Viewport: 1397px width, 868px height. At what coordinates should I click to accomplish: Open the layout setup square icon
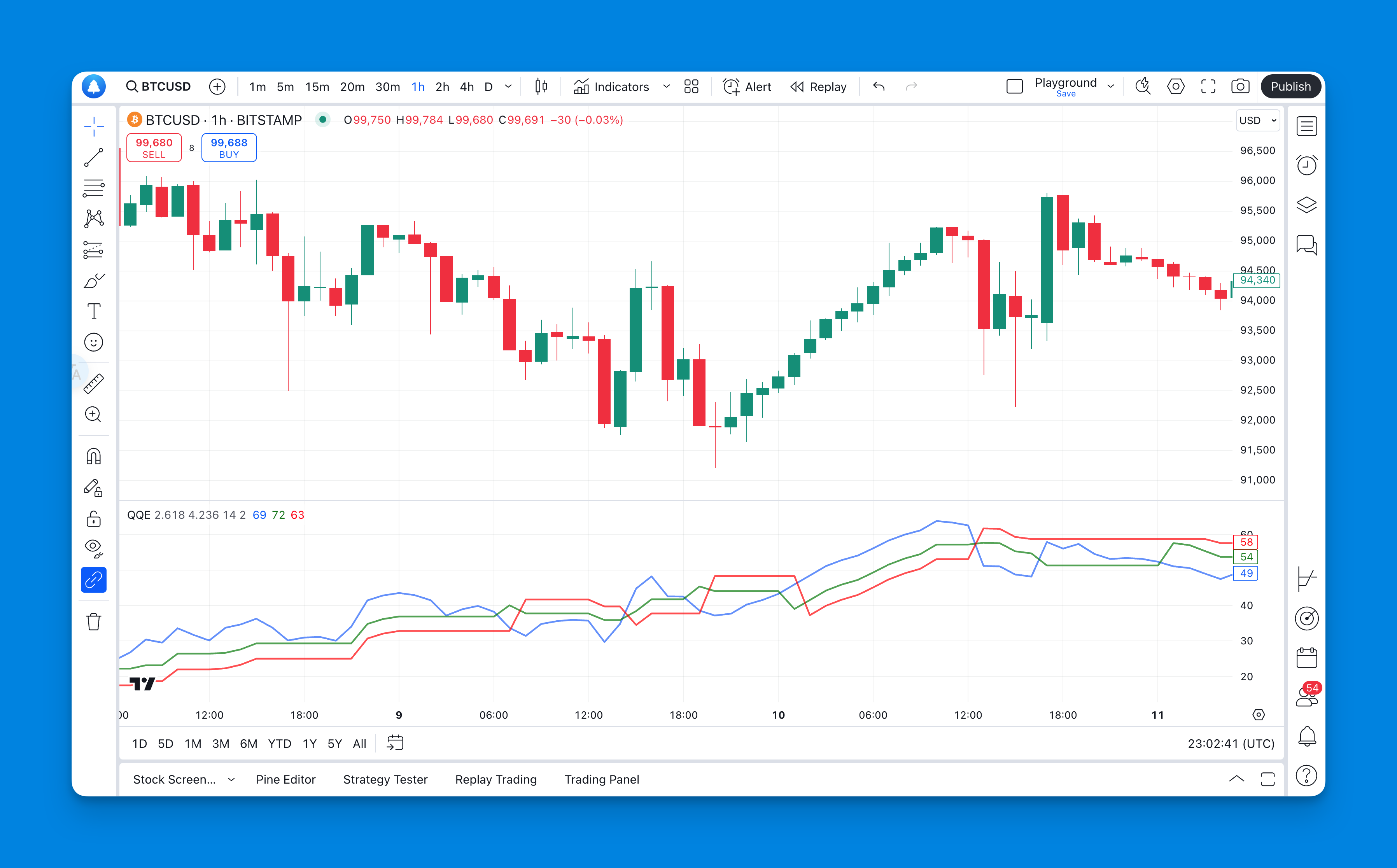[1015, 87]
